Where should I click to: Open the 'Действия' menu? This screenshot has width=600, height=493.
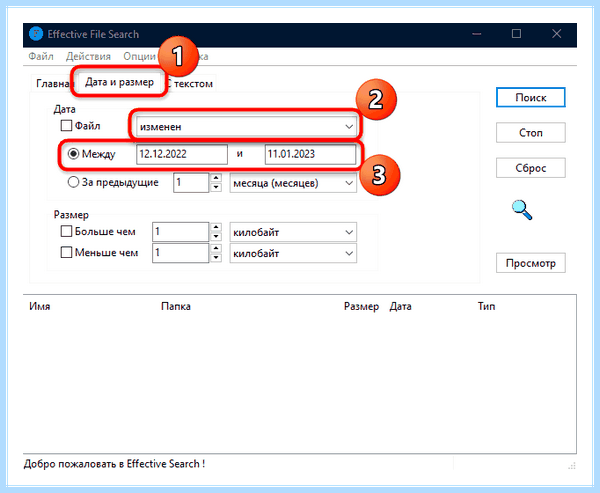point(88,56)
